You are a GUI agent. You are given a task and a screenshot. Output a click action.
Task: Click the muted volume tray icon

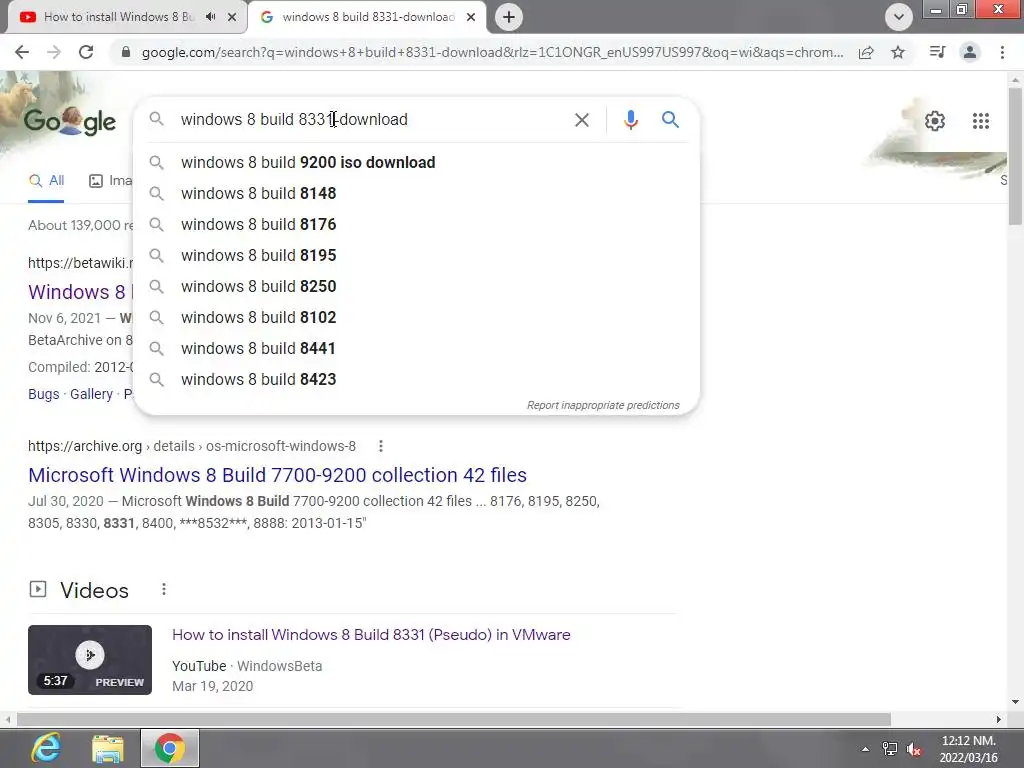click(914, 749)
